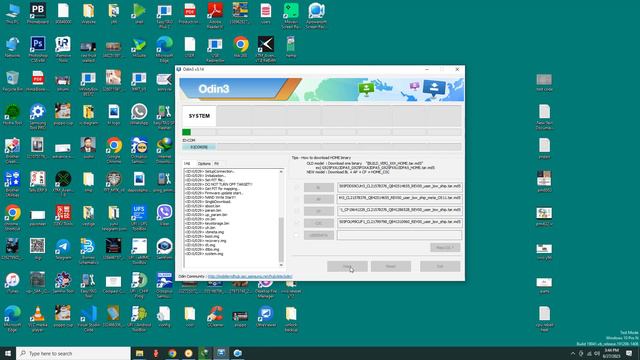Select the CCleaner desktop icon

coord(215,316)
